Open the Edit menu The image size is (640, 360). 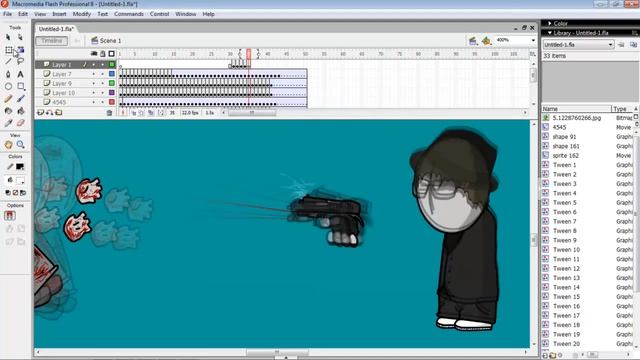pyautogui.click(x=23, y=14)
